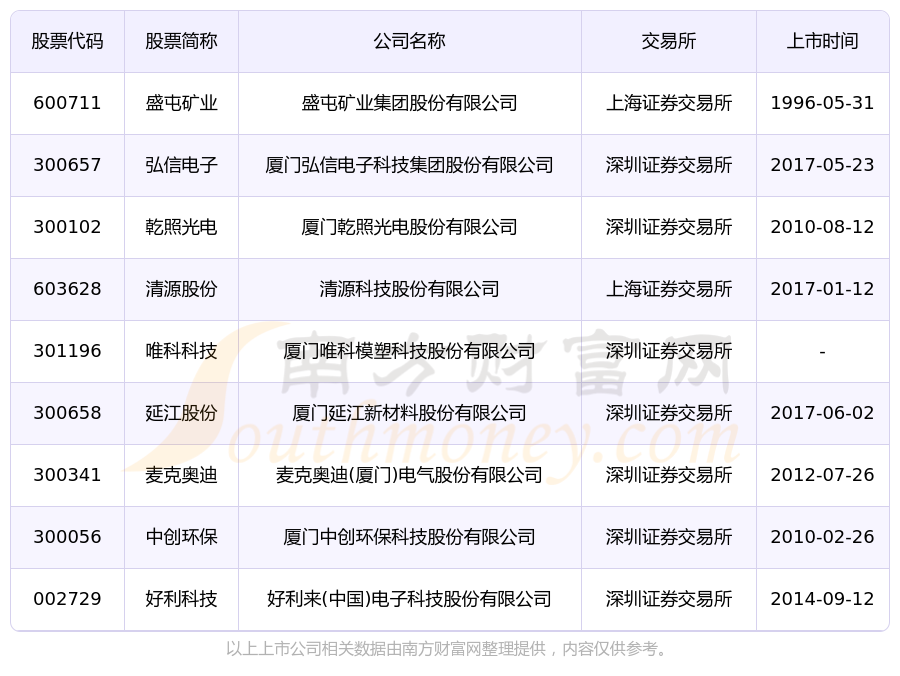Click listing date 1996-05-31
This screenshot has height=676, width=900.
pyautogui.click(x=823, y=103)
